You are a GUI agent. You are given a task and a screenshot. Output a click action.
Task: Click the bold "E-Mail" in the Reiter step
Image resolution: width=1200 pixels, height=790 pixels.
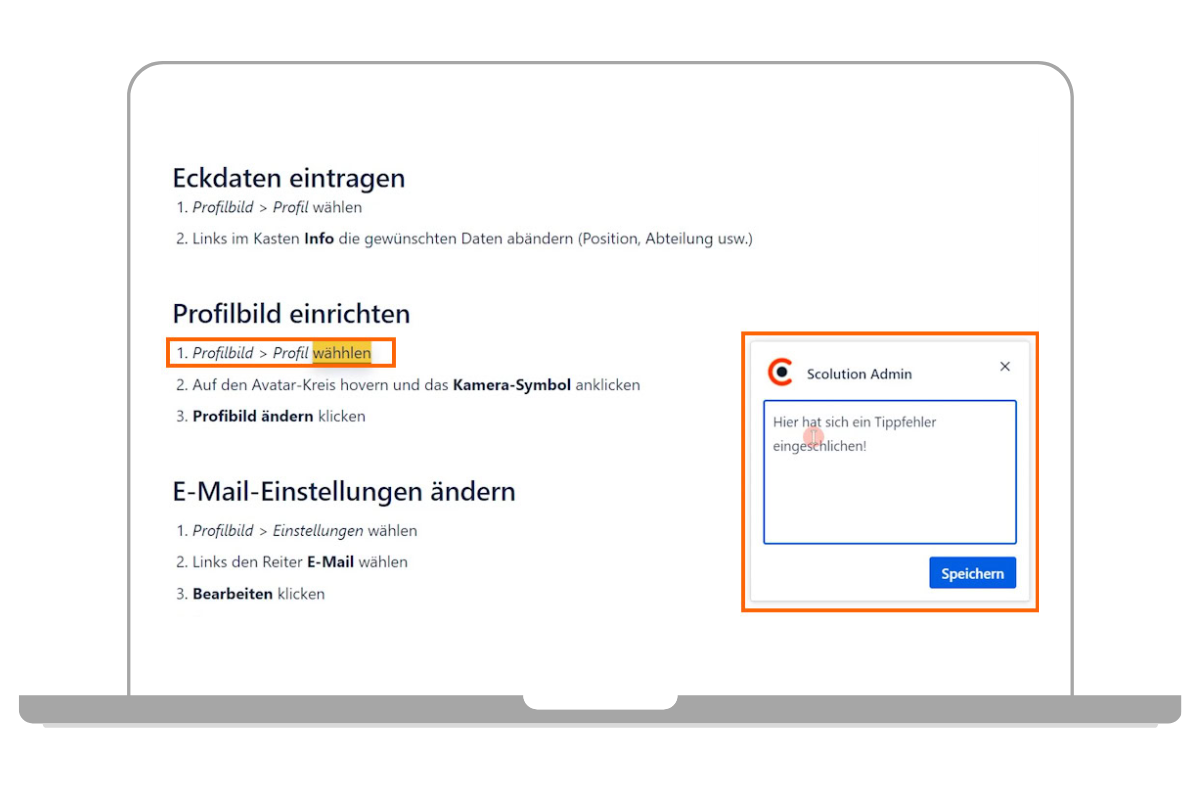point(330,562)
